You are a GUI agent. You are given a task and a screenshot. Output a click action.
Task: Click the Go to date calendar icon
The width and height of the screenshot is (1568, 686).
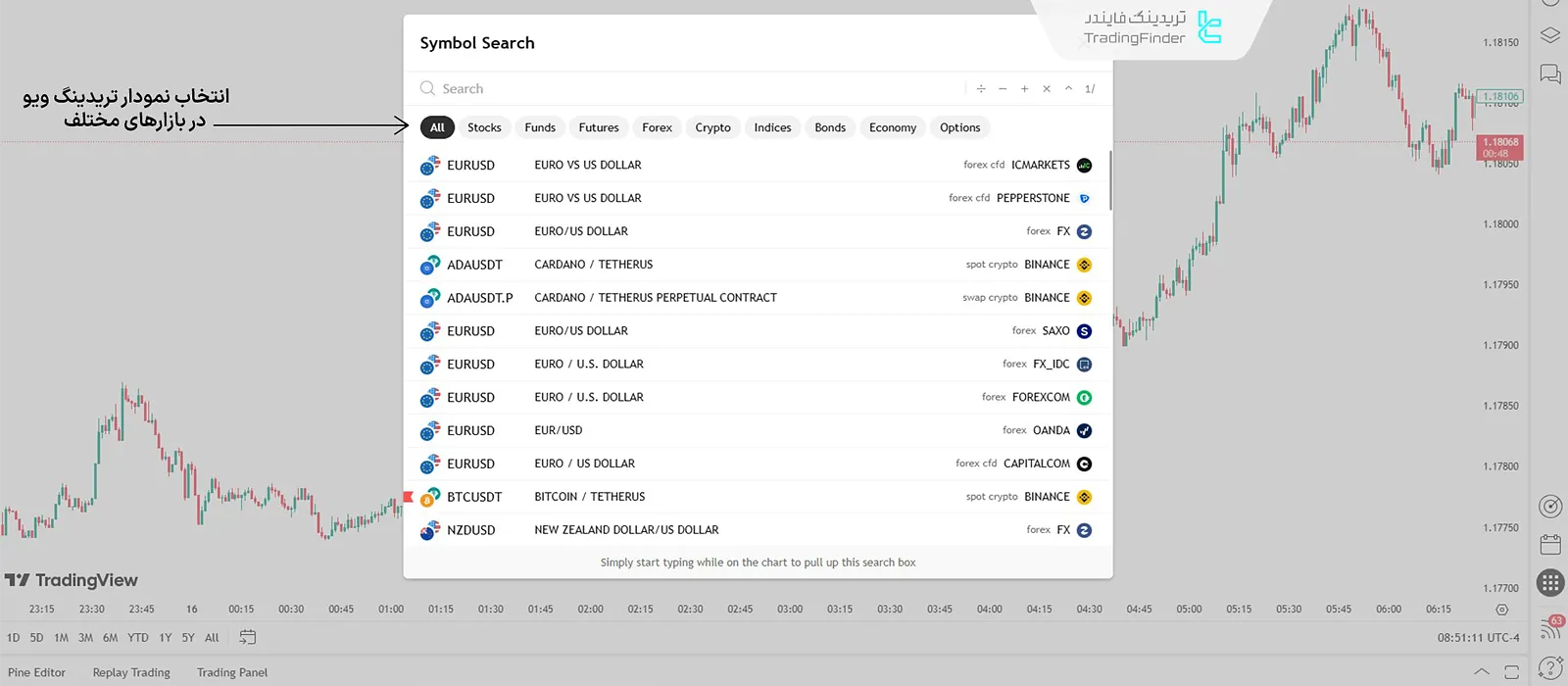[x=247, y=637]
